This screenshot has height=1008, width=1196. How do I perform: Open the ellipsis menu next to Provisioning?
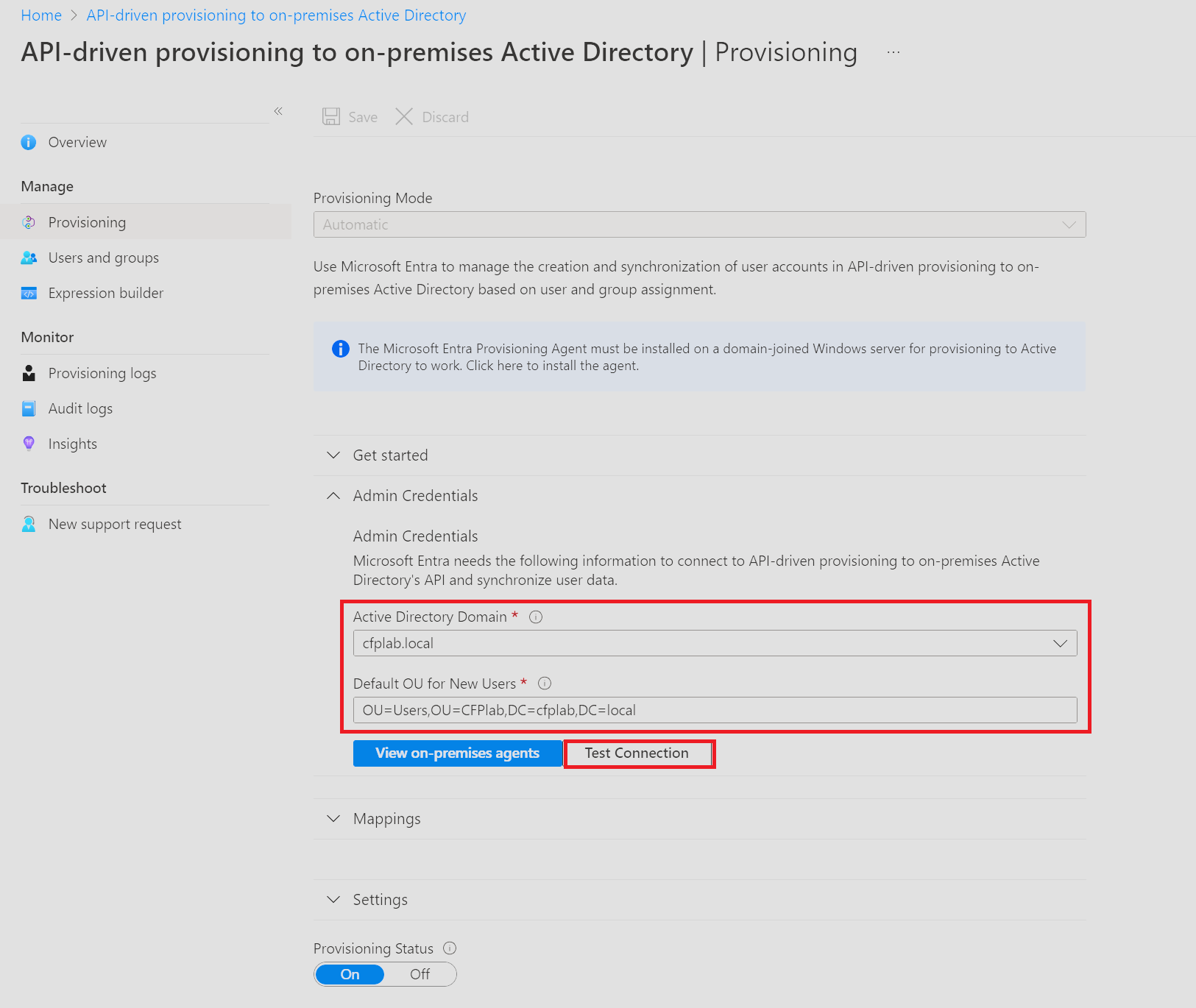[893, 52]
